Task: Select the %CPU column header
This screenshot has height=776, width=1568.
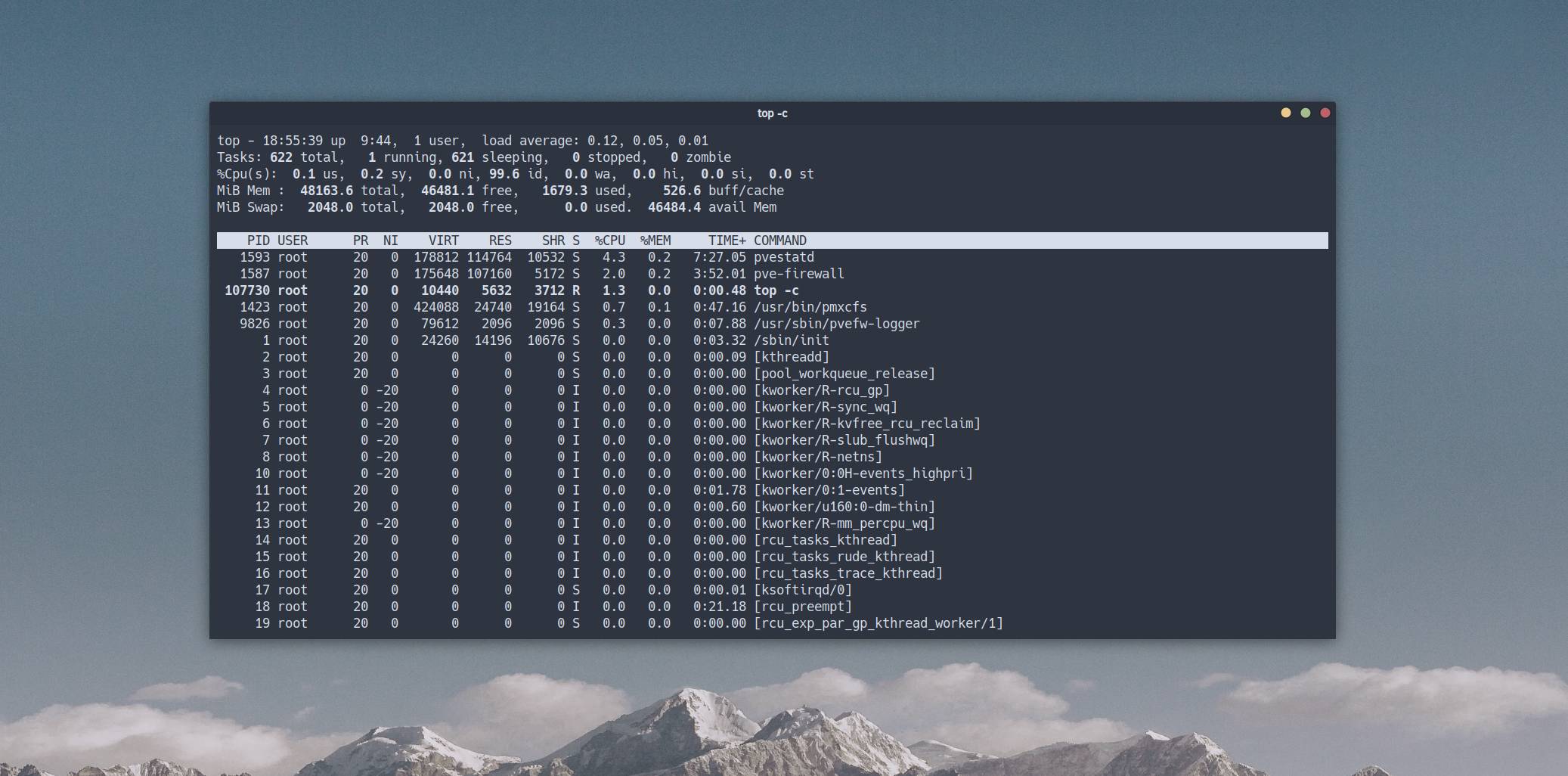Action: click(609, 241)
